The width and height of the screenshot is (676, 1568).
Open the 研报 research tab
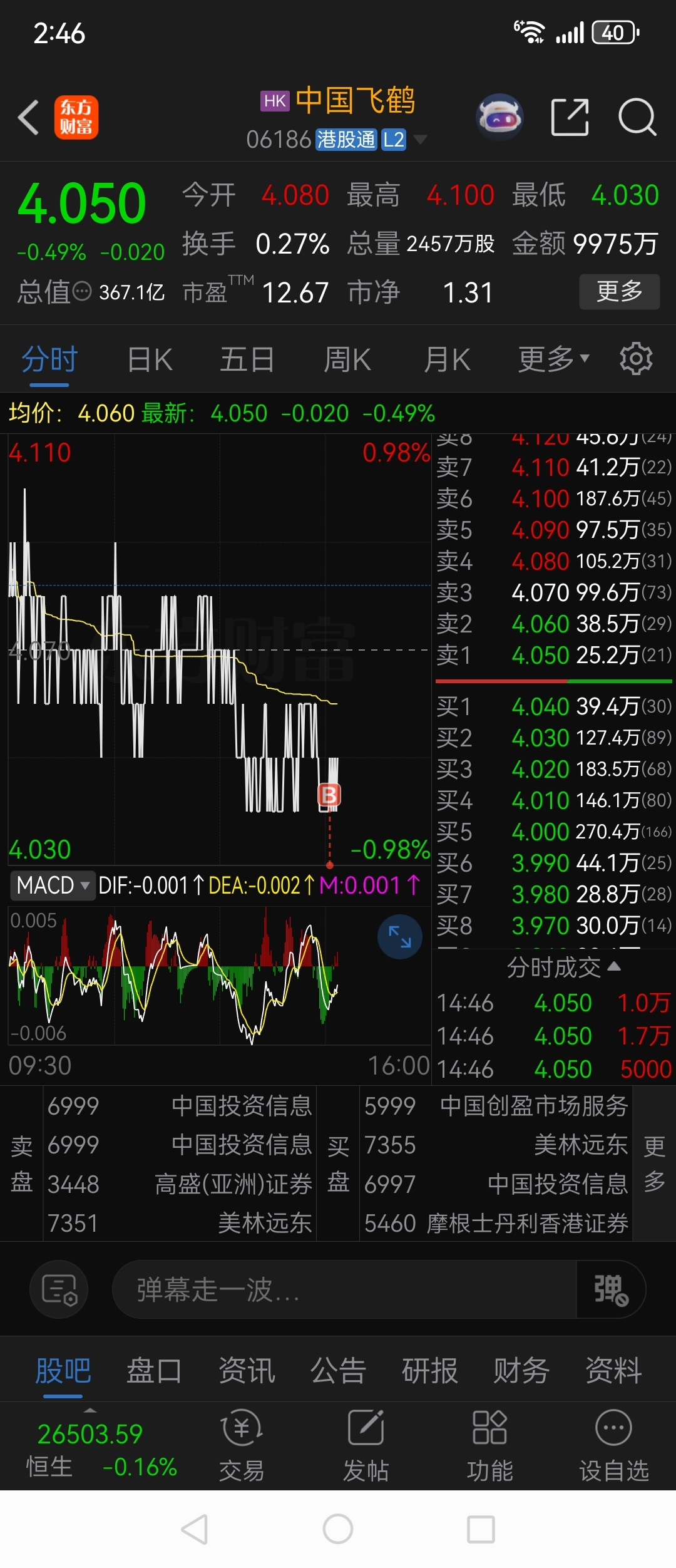[x=429, y=1370]
